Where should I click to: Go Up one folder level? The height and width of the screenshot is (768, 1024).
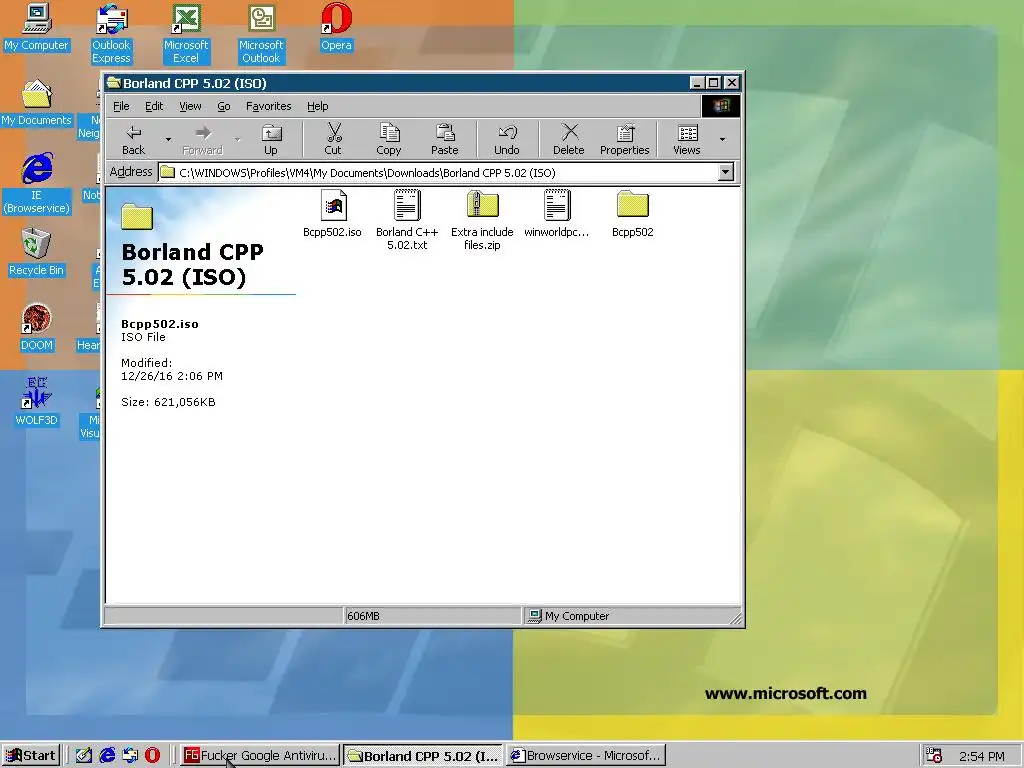tap(271, 140)
